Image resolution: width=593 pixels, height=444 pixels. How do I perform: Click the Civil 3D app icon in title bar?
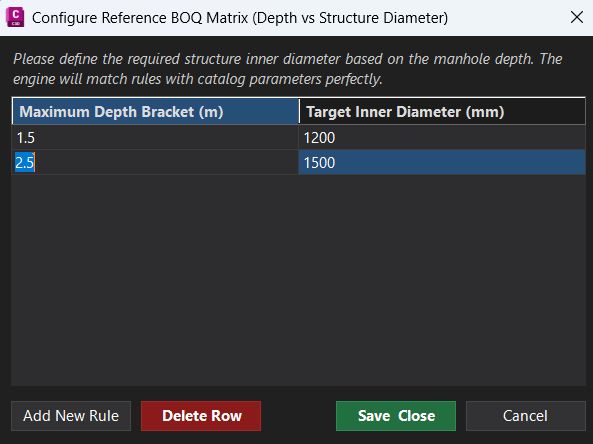15,17
